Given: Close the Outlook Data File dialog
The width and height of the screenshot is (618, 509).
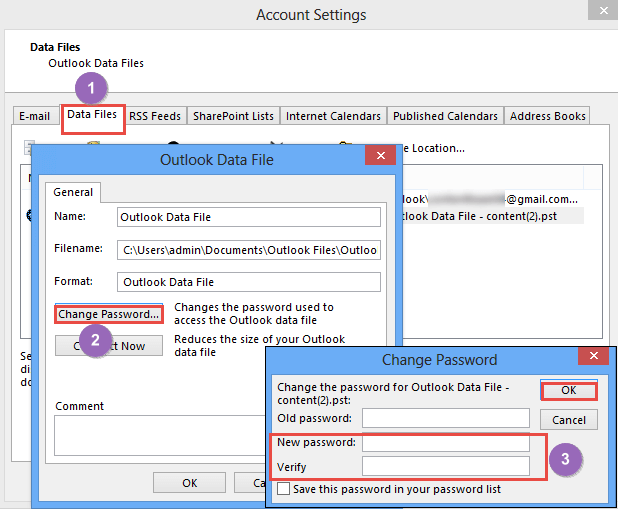Looking at the screenshot, I should click(379, 158).
